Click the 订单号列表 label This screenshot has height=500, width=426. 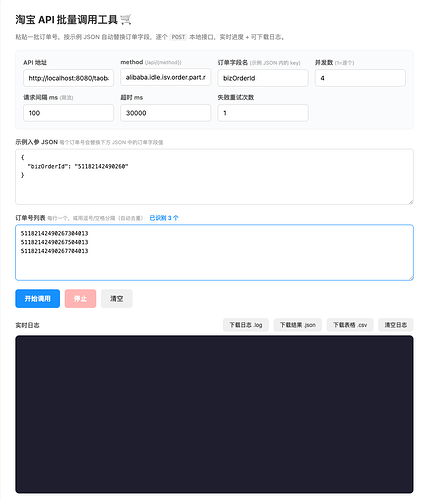30,218
